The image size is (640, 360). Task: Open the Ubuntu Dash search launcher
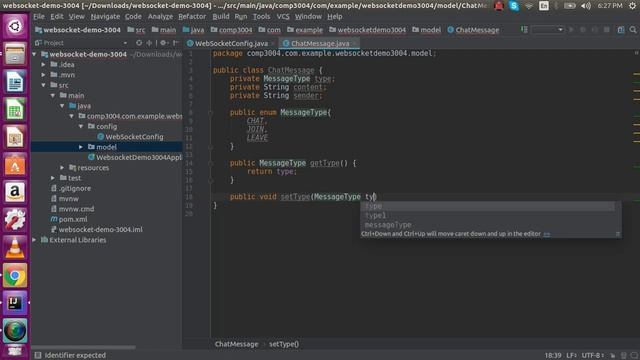click(x=15, y=27)
